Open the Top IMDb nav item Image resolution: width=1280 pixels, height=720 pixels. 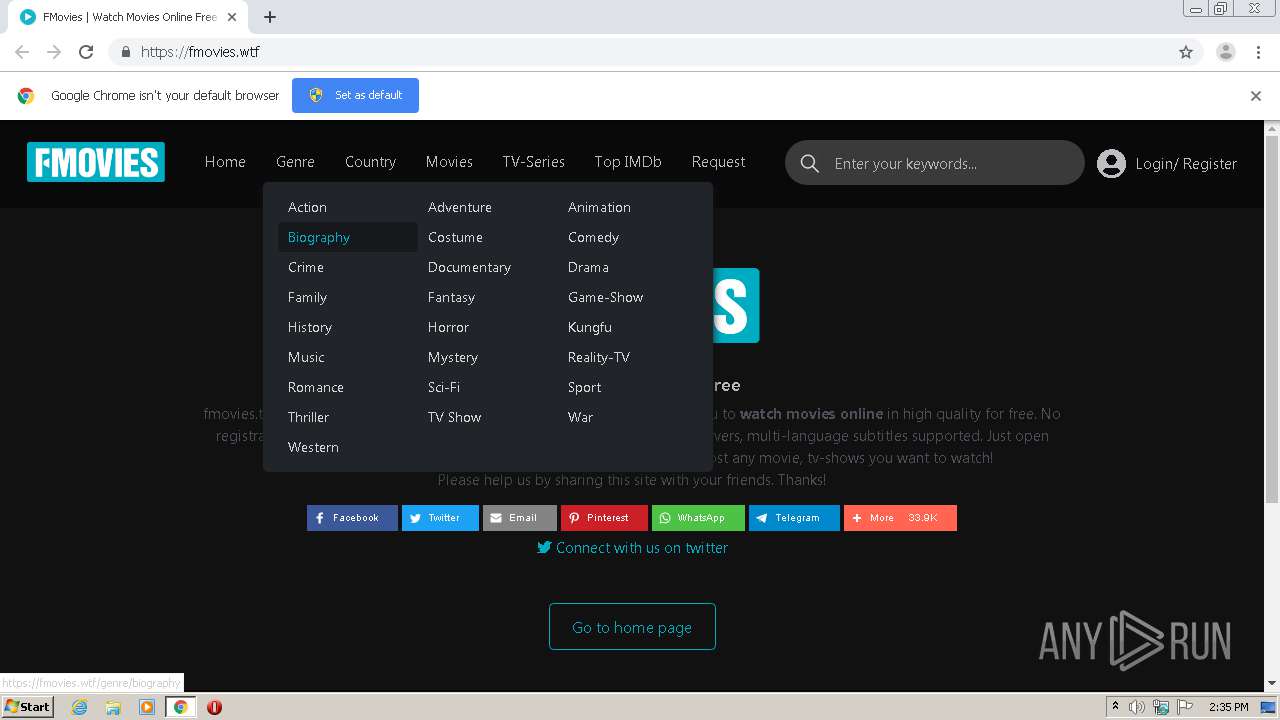coord(628,162)
